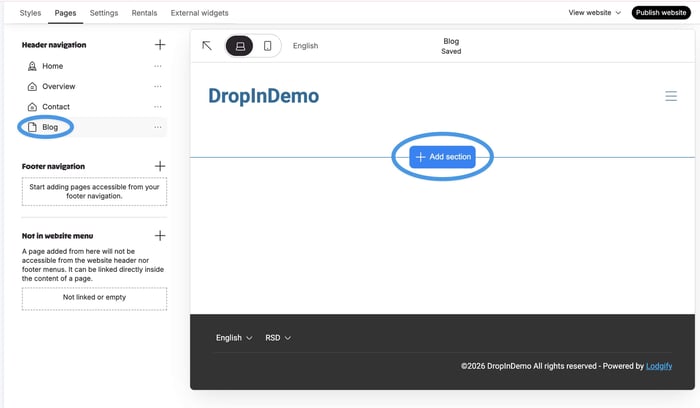Click the Publish website button
700x408 pixels.
click(x=661, y=12)
